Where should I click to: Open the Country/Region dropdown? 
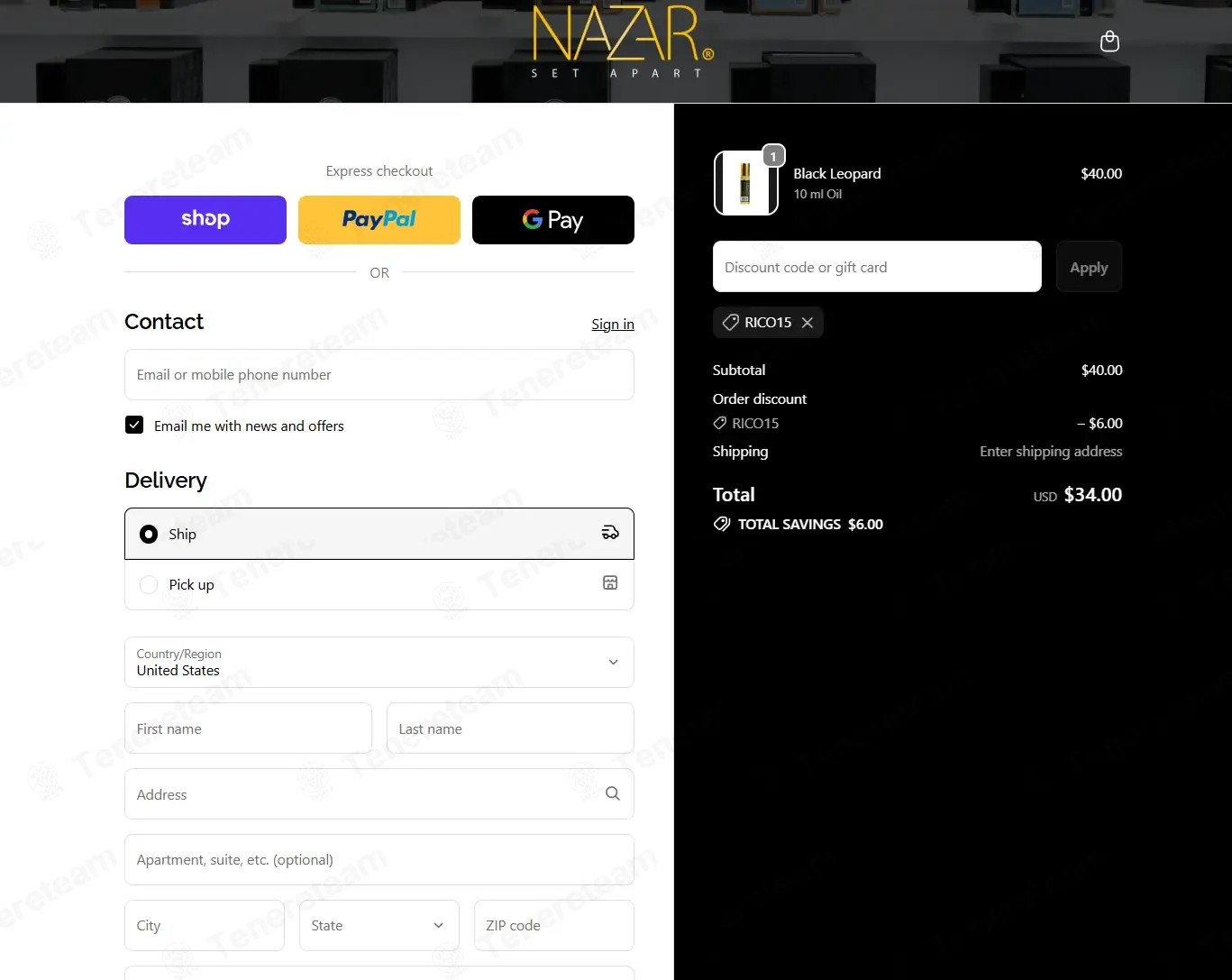point(379,663)
